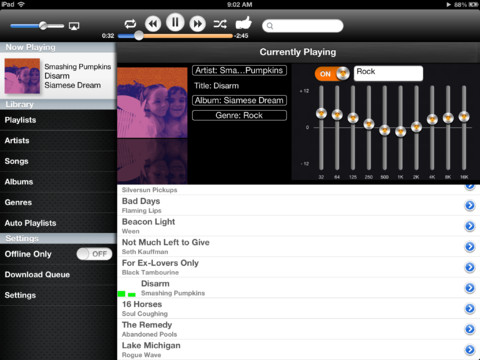Toggle the repeat playback icon
The image size is (480, 360).
(130, 24)
